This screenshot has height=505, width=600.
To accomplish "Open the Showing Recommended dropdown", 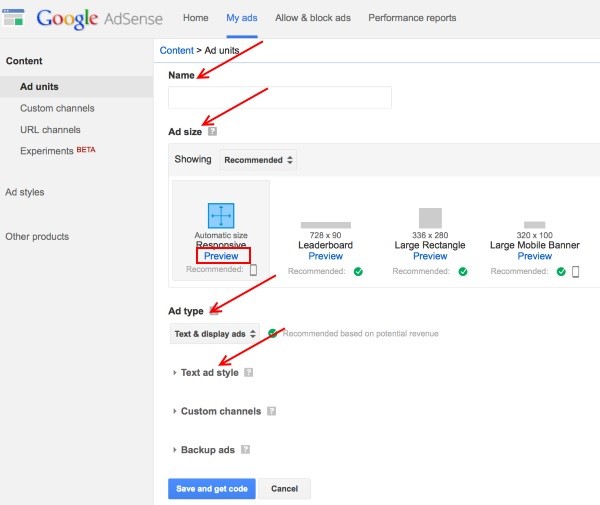I will point(259,159).
